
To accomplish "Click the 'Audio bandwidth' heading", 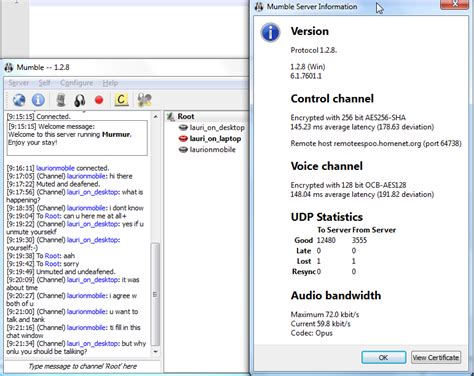I will [x=336, y=295].
